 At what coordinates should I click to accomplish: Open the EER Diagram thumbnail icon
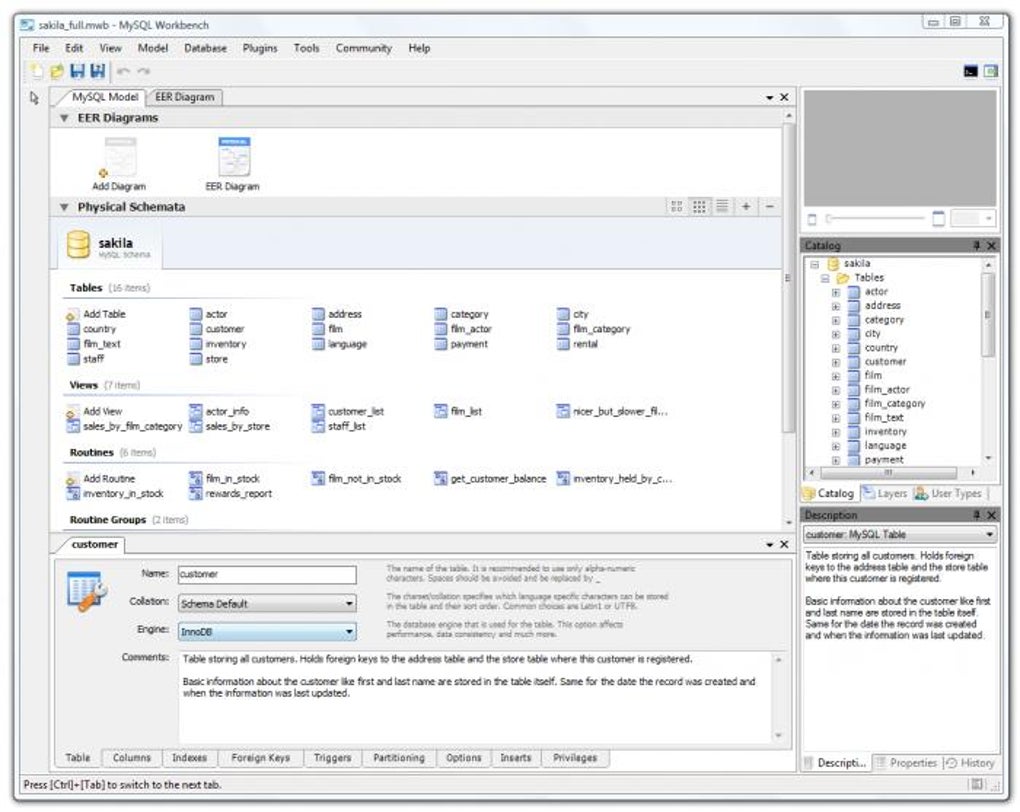coord(233,158)
